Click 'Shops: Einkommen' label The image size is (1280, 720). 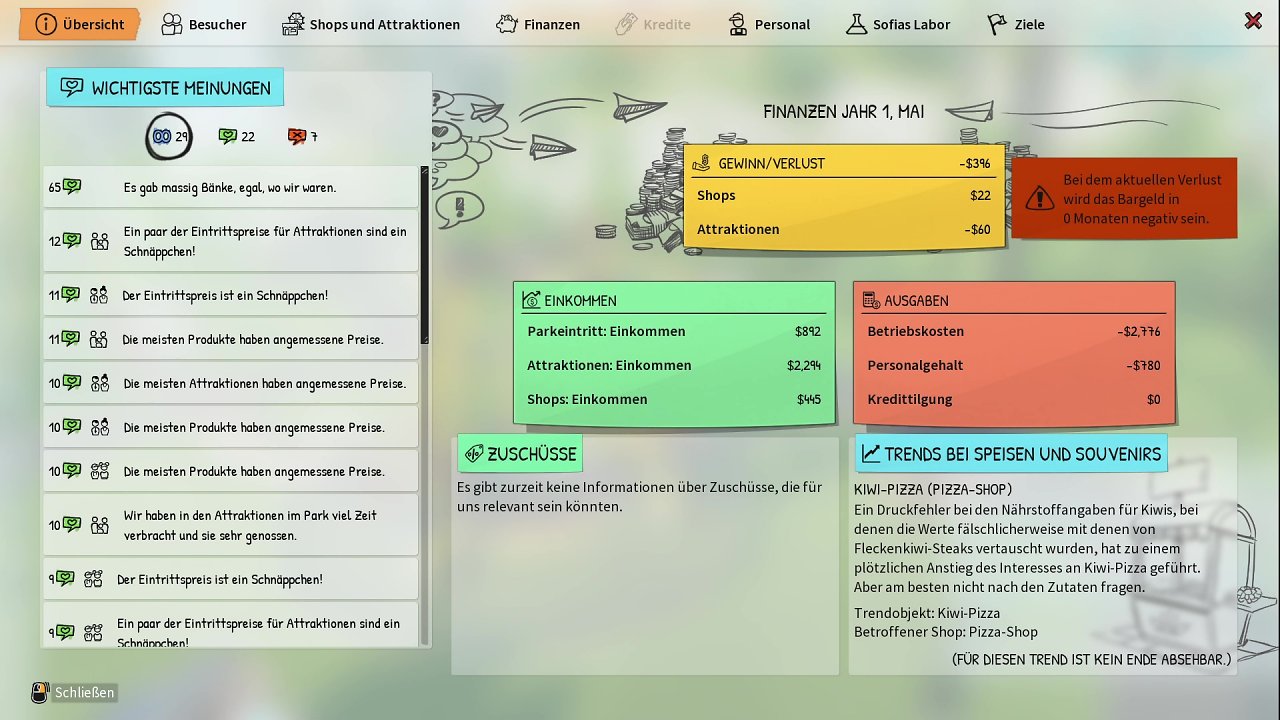pos(587,399)
